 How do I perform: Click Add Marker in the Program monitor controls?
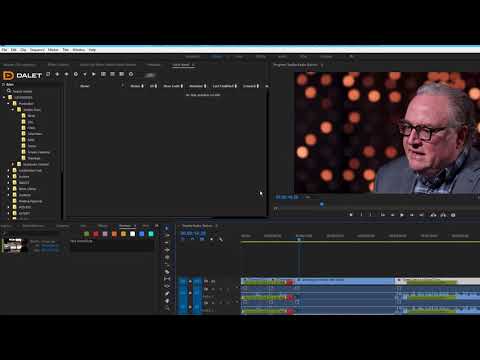pyautogui.click(x=351, y=215)
